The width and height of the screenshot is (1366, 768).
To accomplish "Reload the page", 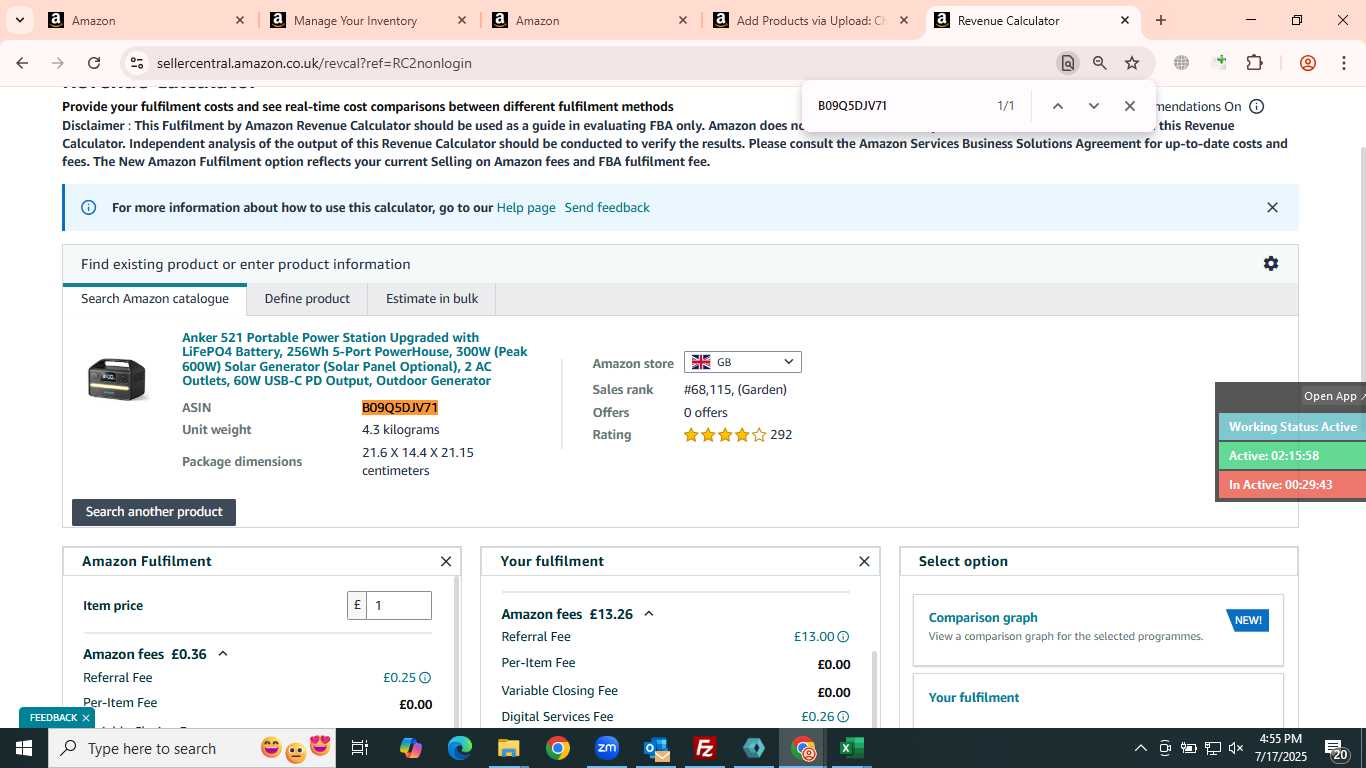I will pyautogui.click(x=94, y=63).
